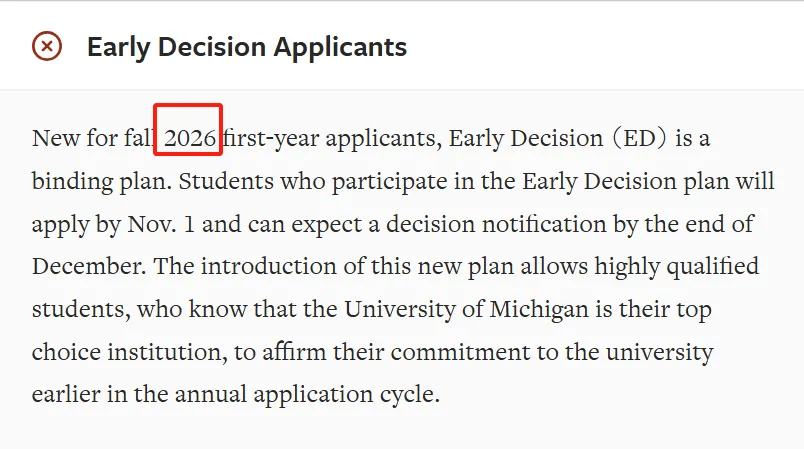Click the Early Decision Applicants heading
This screenshot has height=449, width=804.
pos(247,47)
